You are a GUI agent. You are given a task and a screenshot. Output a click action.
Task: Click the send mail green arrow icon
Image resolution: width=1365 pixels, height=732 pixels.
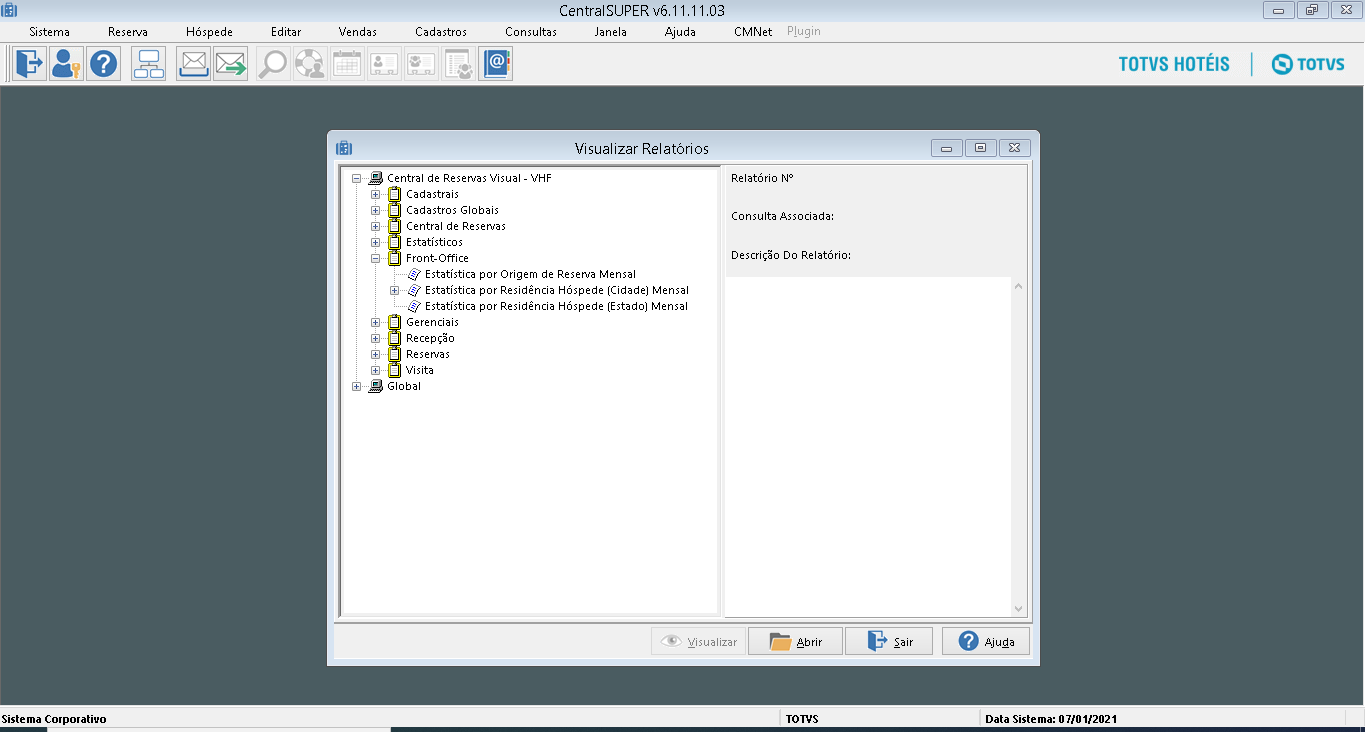[x=230, y=65]
